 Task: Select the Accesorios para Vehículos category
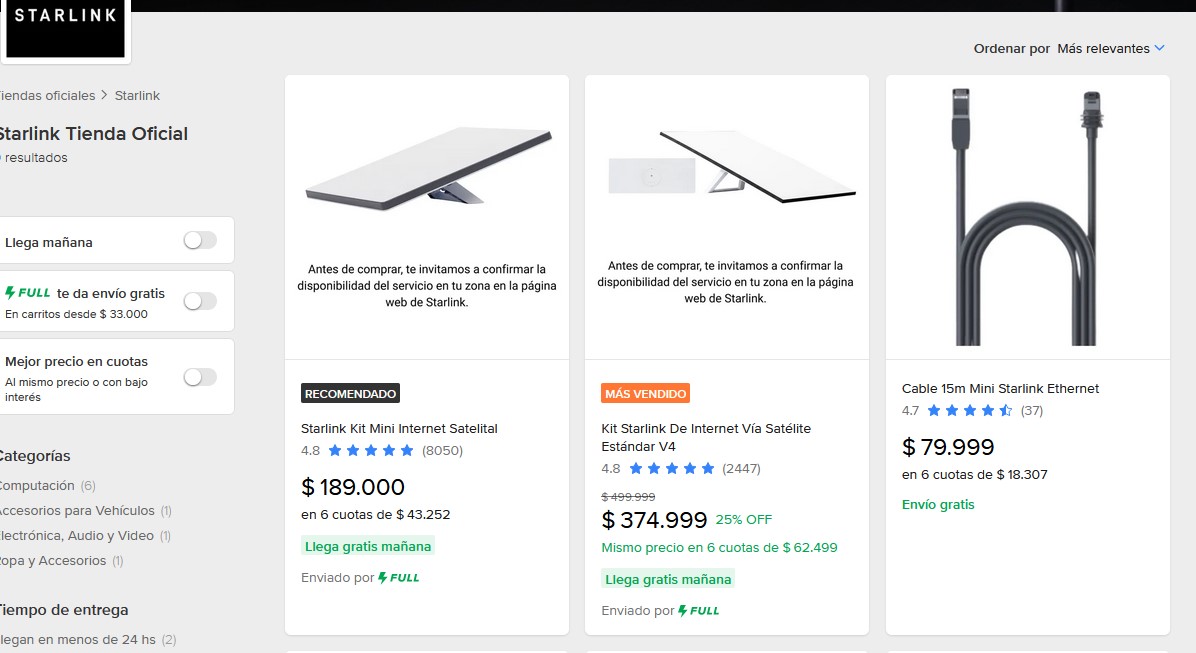point(76,510)
